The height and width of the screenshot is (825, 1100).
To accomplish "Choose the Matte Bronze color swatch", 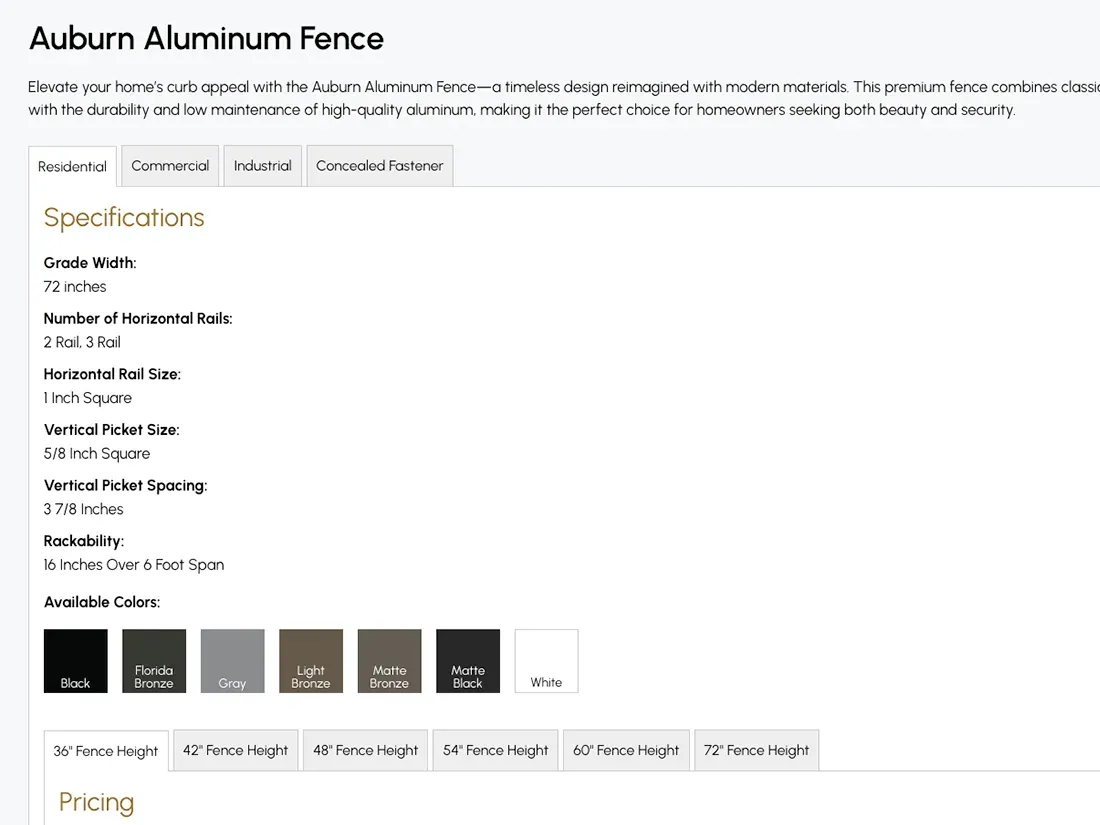I will pyautogui.click(x=390, y=661).
